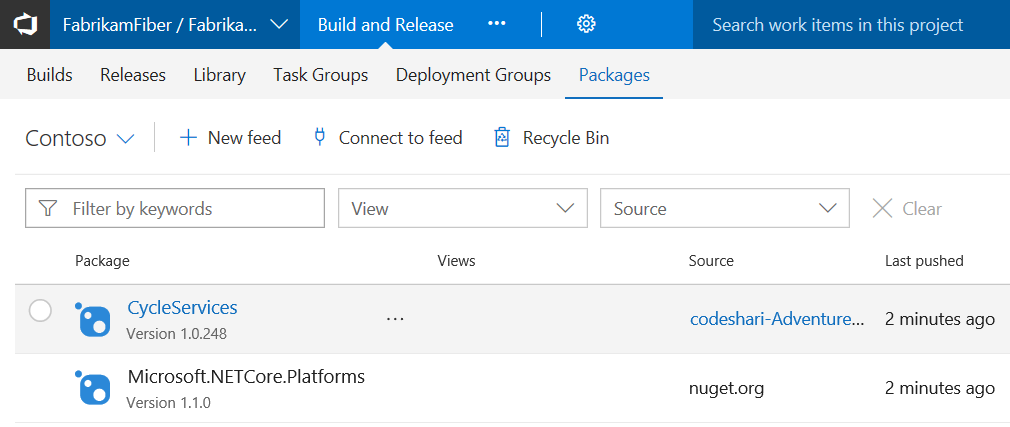
Task: Select the Packages tab
Action: click(x=614, y=75)
